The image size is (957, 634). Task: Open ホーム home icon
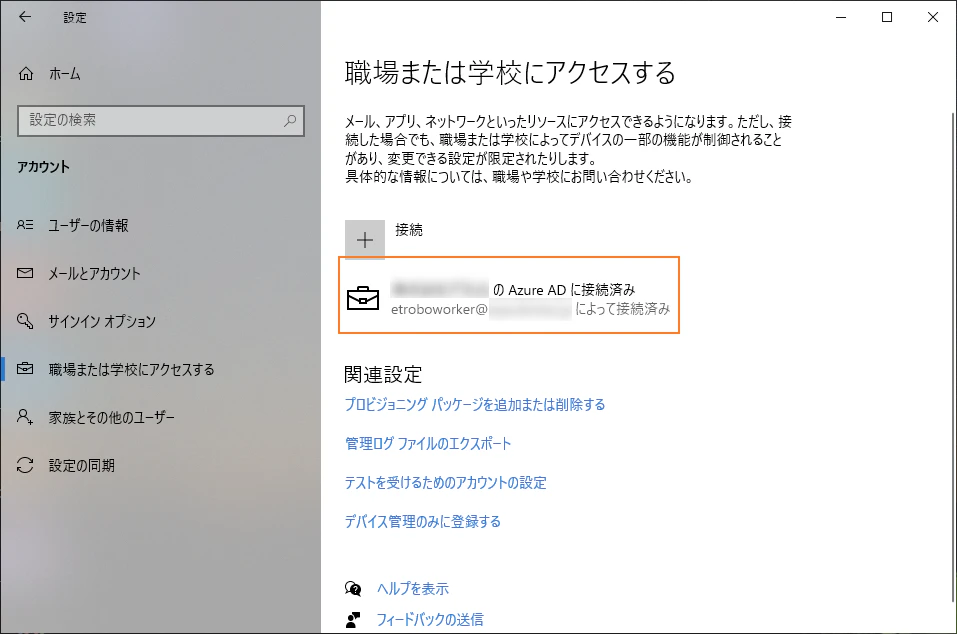coord(26,74)
